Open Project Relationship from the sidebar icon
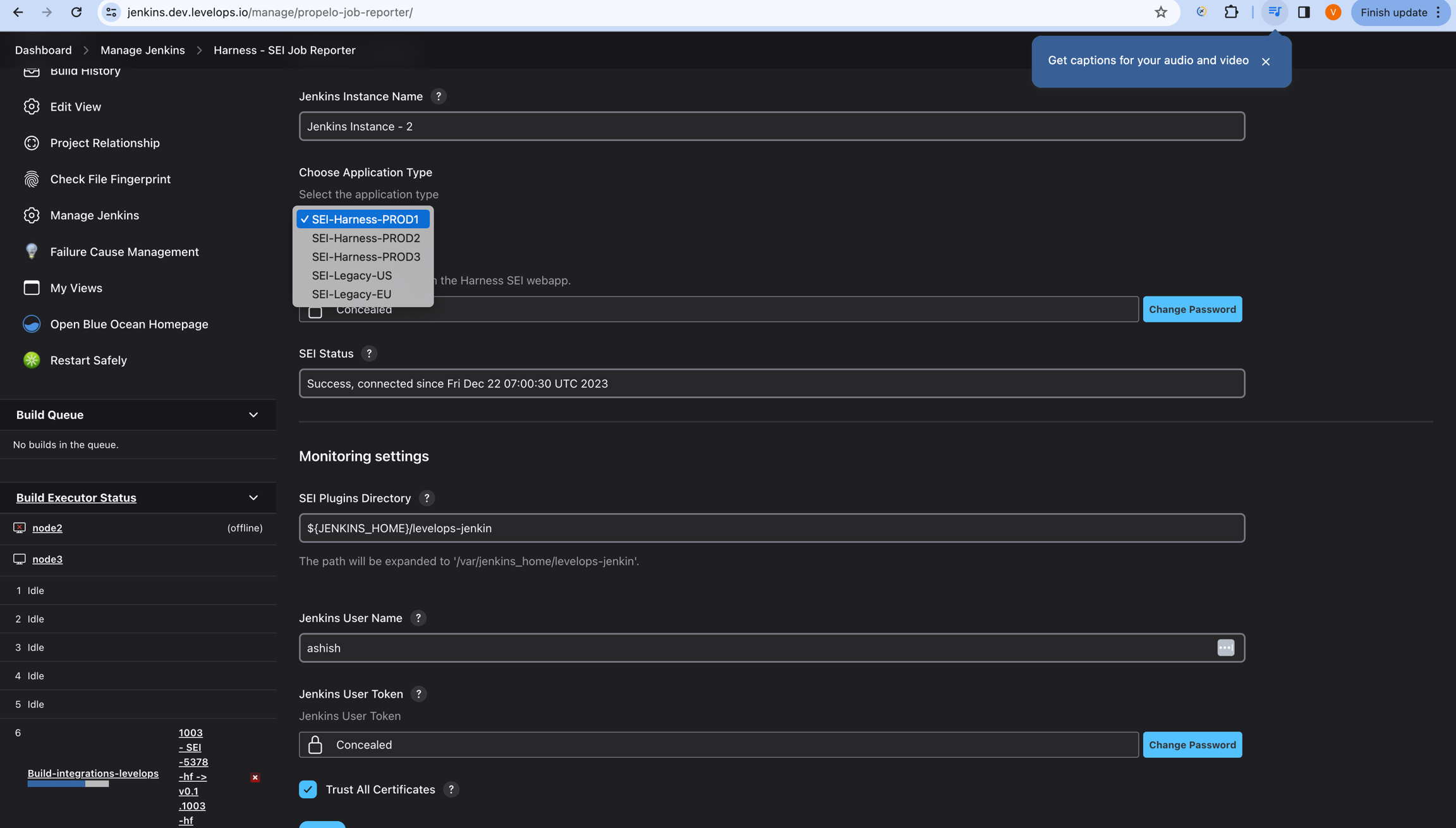Image resolution: width=1456 pixels, height=828 pixels. click(32, 143)
